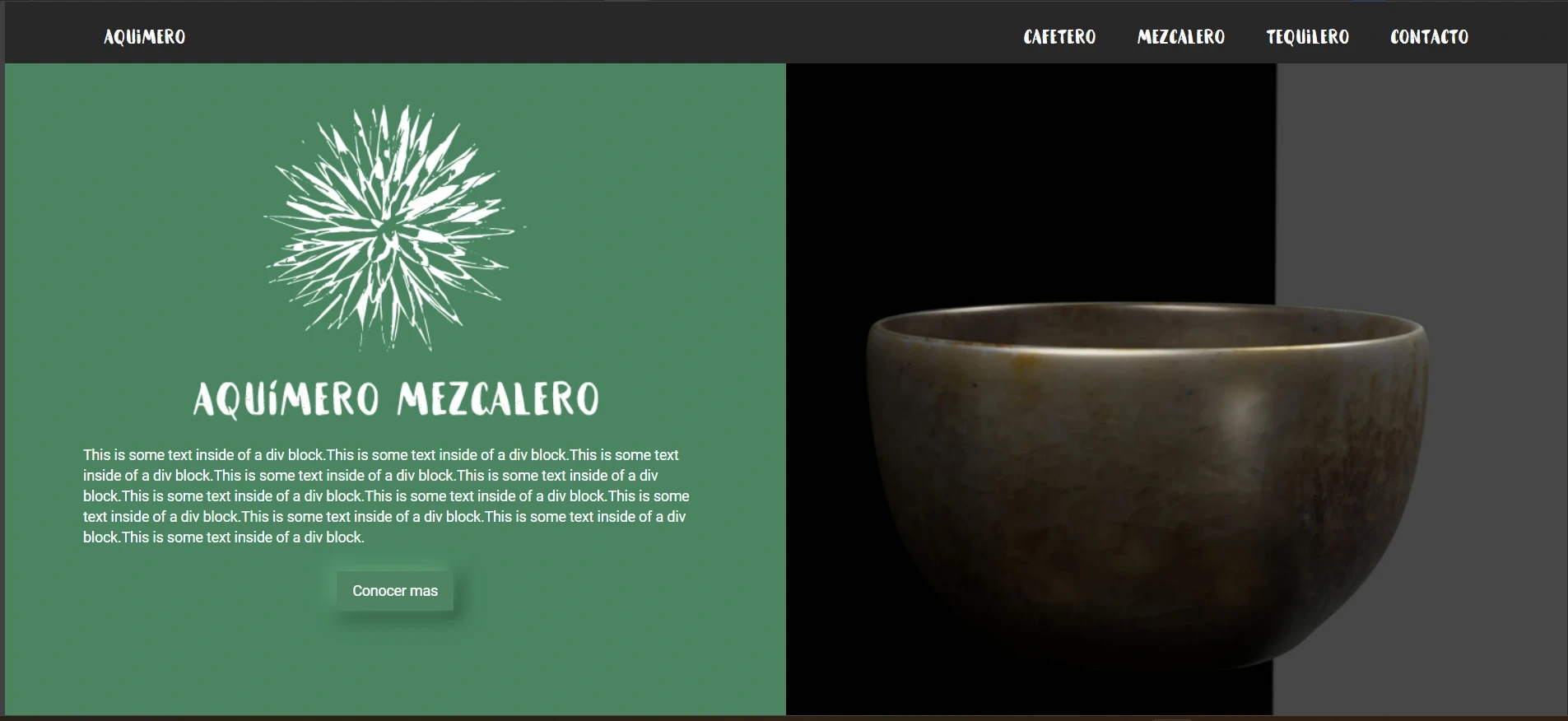Click the AQUIMERO brand logo in navbar
Image resolution: width=1568 pixels, height=721 pixels.
pos(145,37)
